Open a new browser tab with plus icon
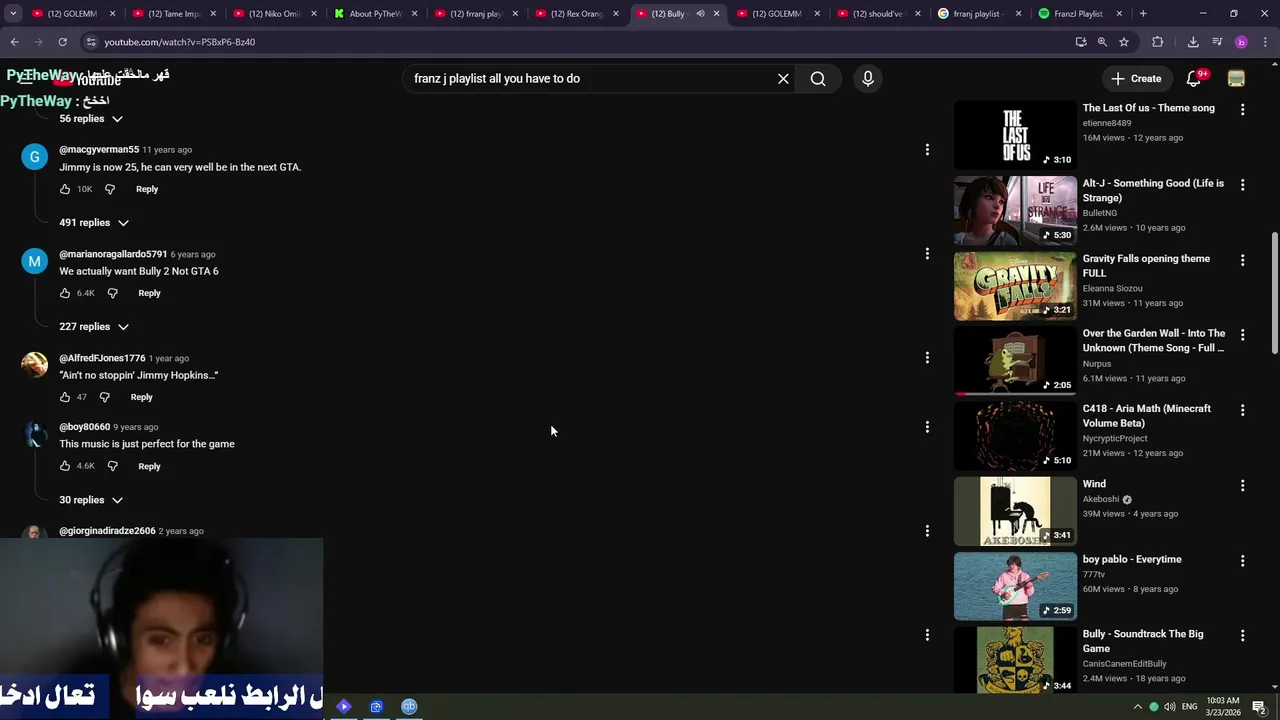This screenshot has height=720, width=1280. pos(1143,14)
